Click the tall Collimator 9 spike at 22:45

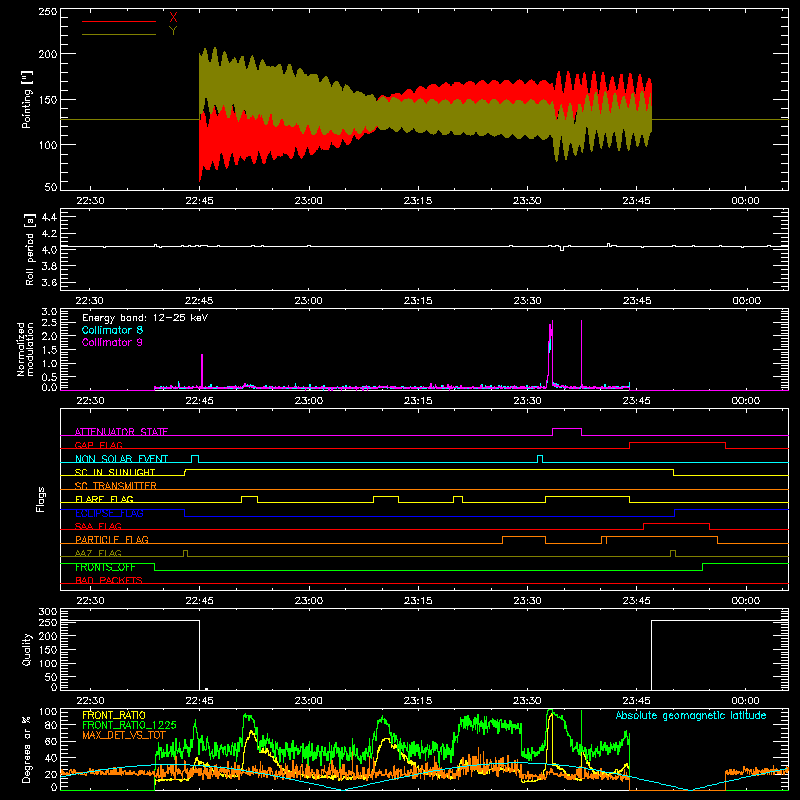[202, 371]
